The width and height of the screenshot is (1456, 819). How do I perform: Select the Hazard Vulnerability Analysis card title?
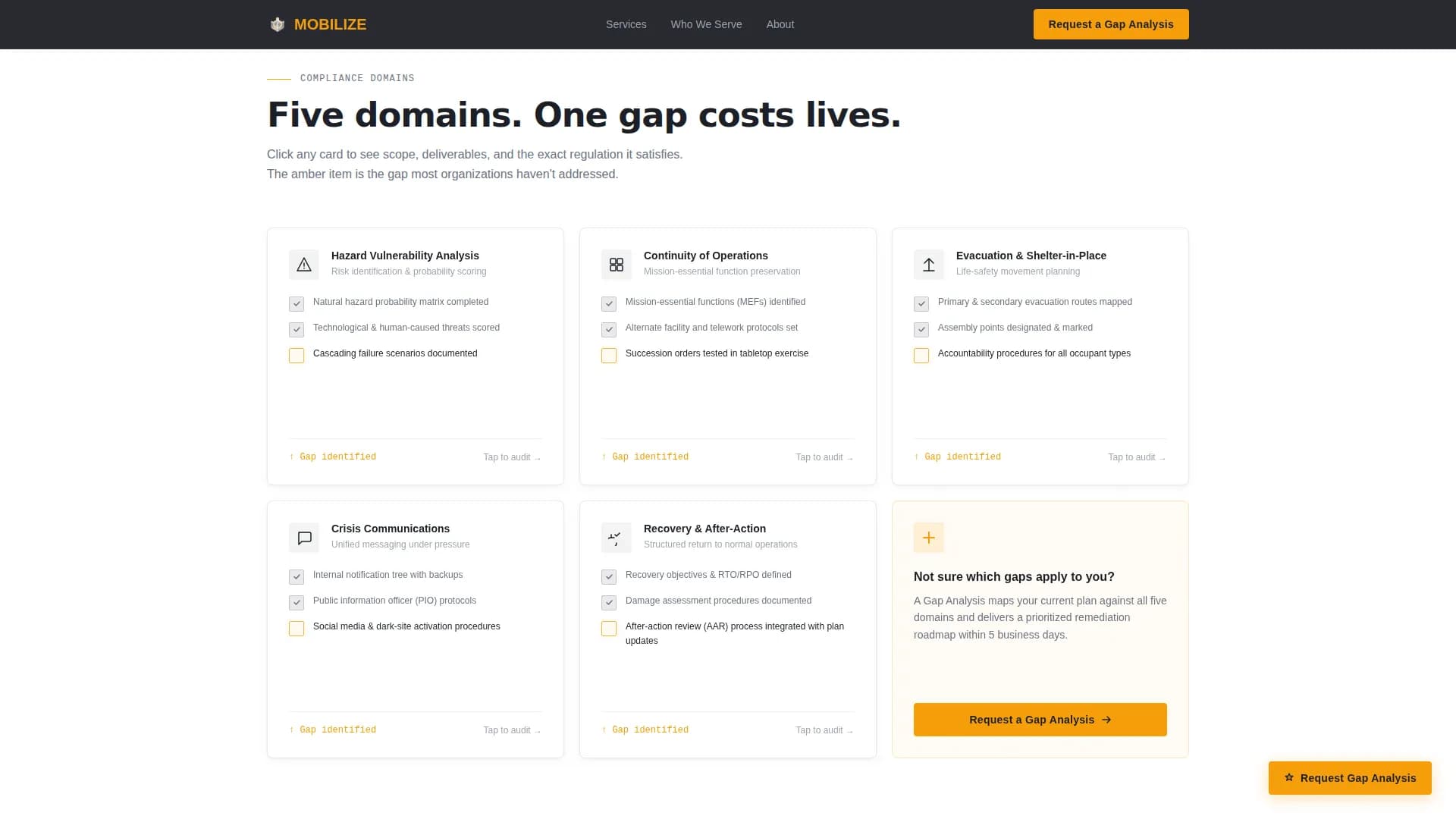(x=405, y=256)
